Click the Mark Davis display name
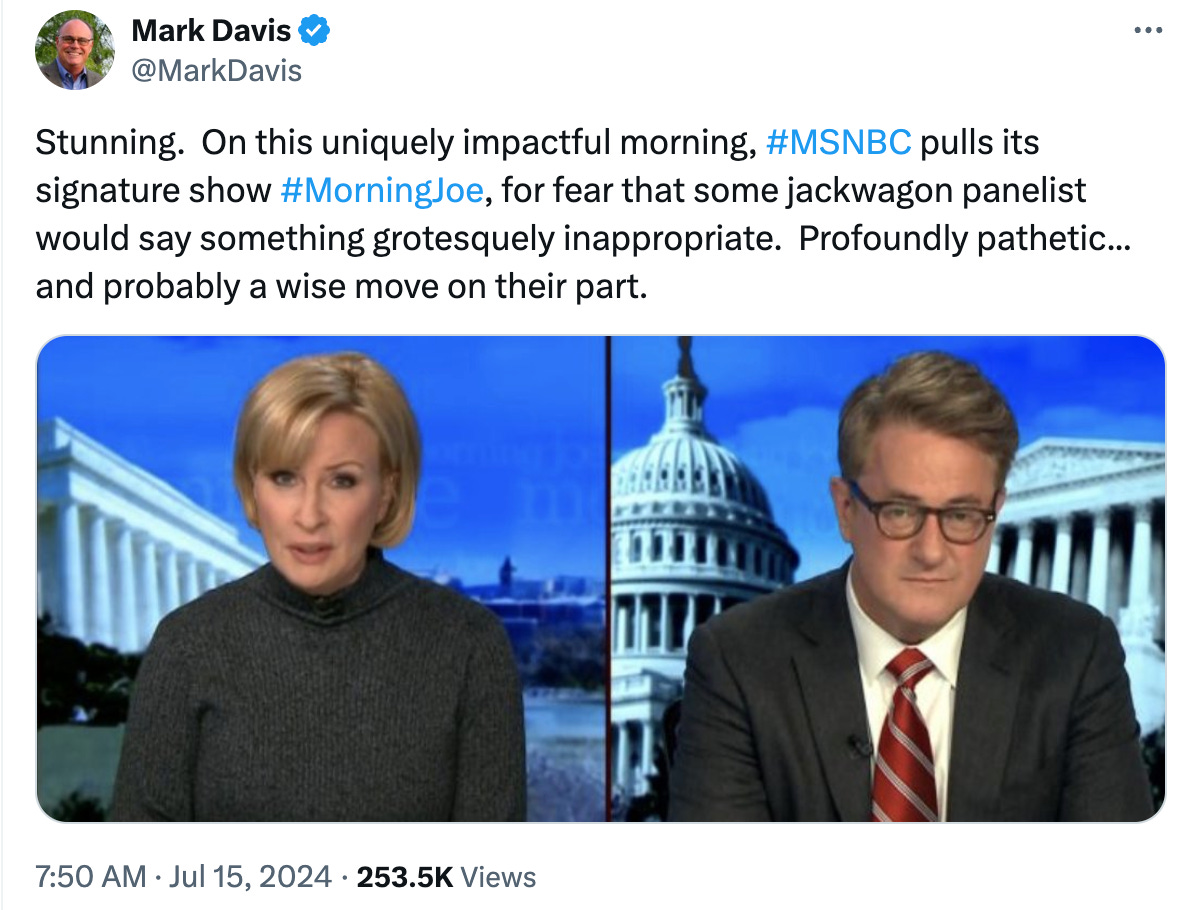 click(x=211, y=31)
